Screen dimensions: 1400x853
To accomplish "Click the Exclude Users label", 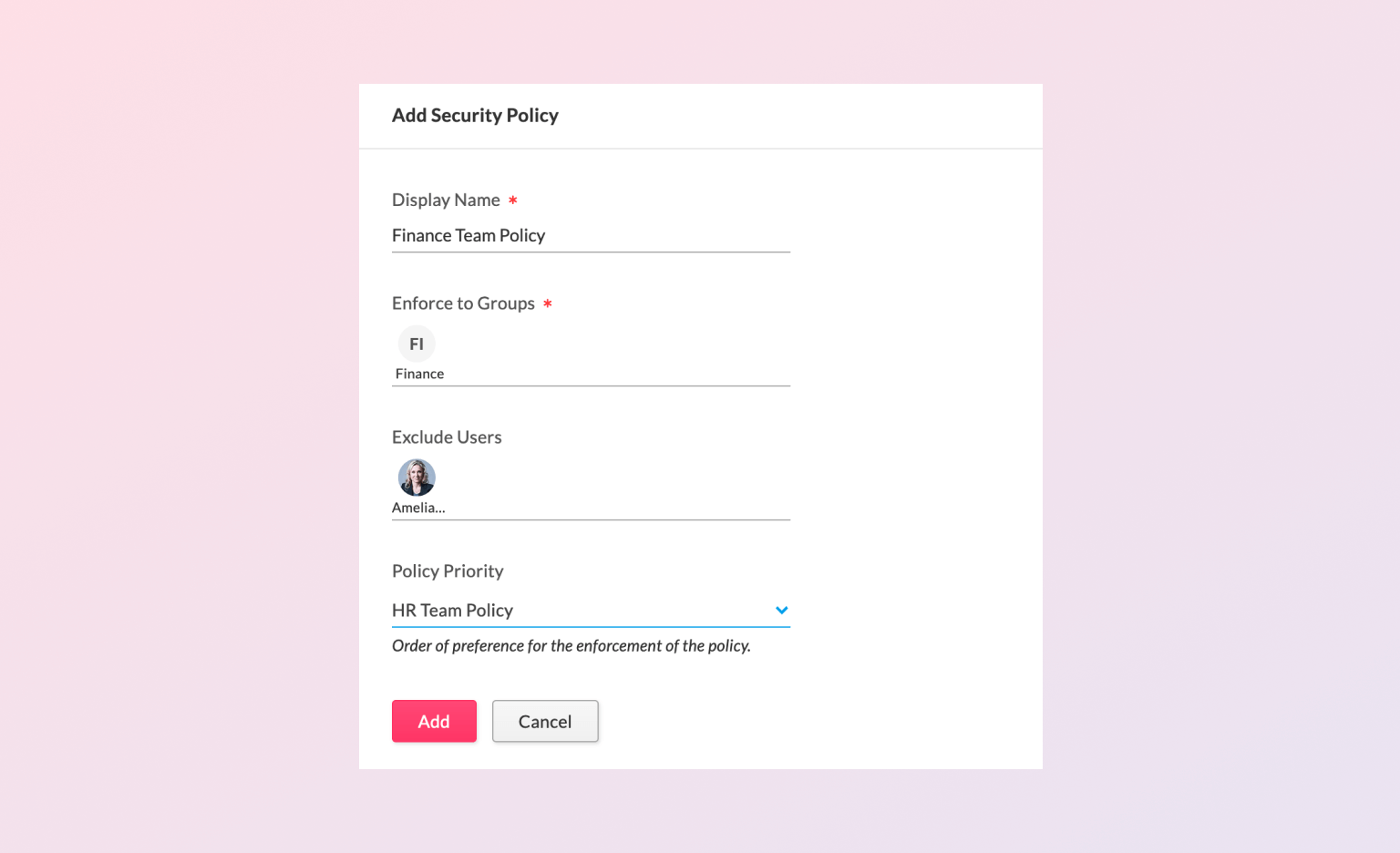I will (x=447, y=437).
